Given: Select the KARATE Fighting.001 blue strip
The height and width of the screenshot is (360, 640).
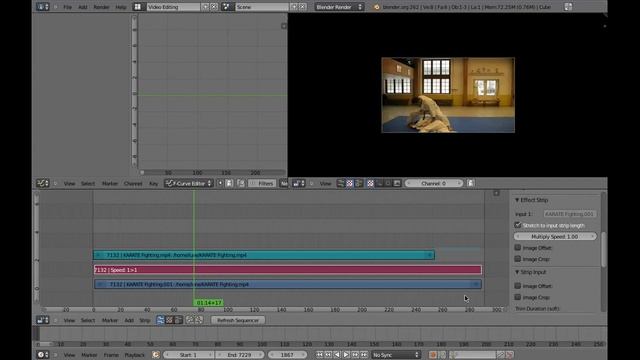Looking at the screenshot, I should (288, 284).
